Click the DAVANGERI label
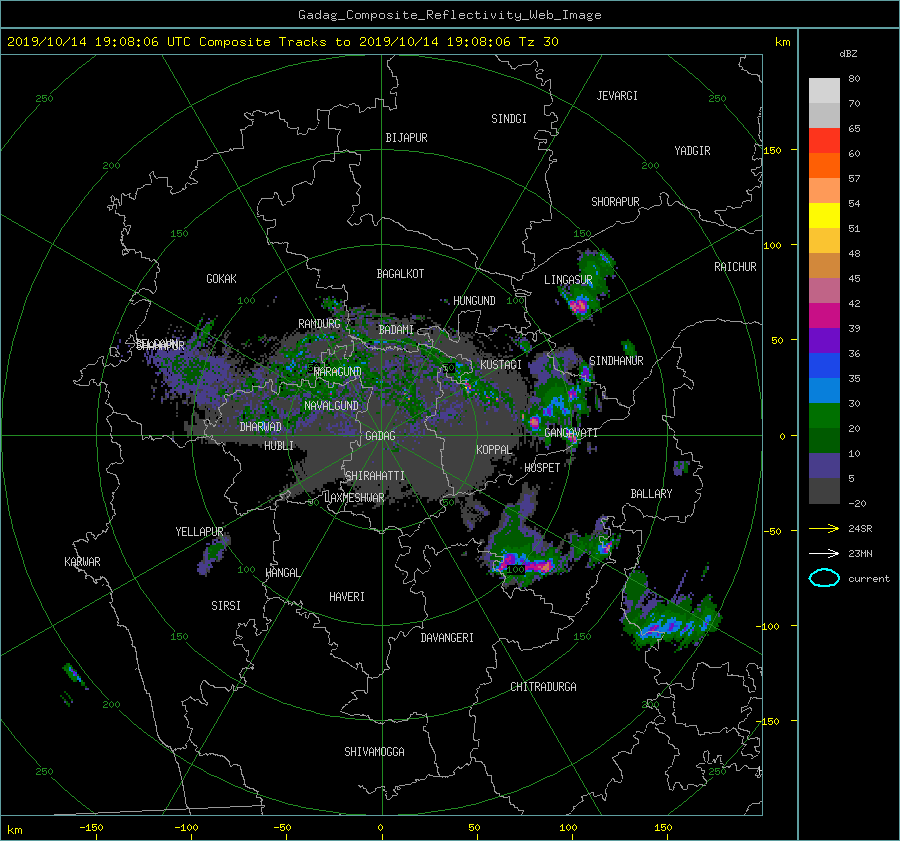 [x=447, y=638]
